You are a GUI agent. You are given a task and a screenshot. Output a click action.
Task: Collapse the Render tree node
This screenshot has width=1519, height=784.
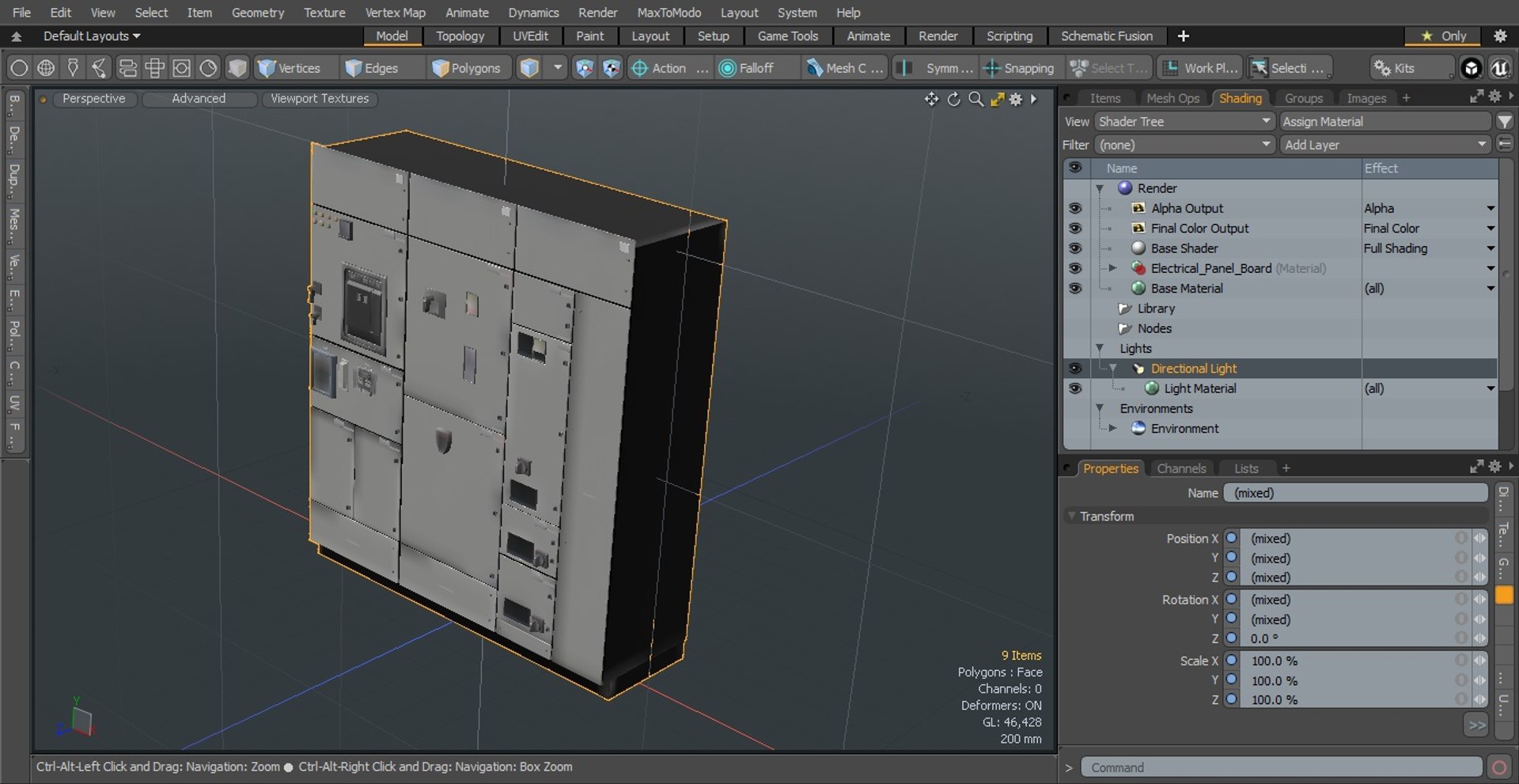pyautogui.click(x=1100, y=188)
